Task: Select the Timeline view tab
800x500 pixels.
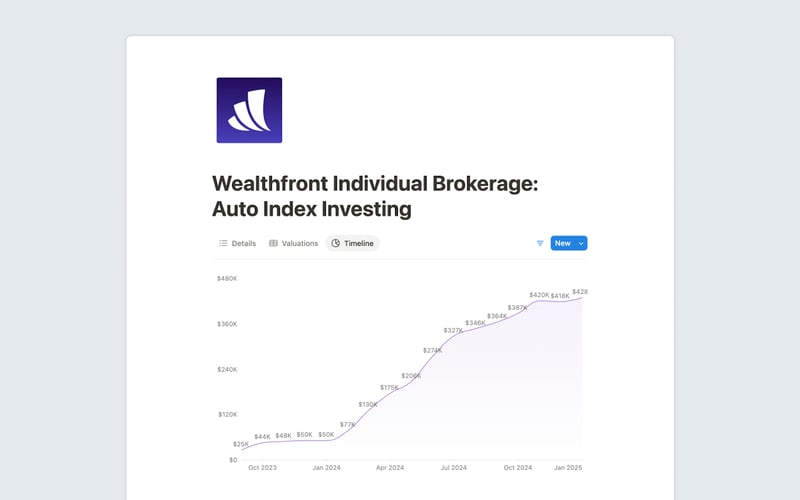Action: coord(353,243)
